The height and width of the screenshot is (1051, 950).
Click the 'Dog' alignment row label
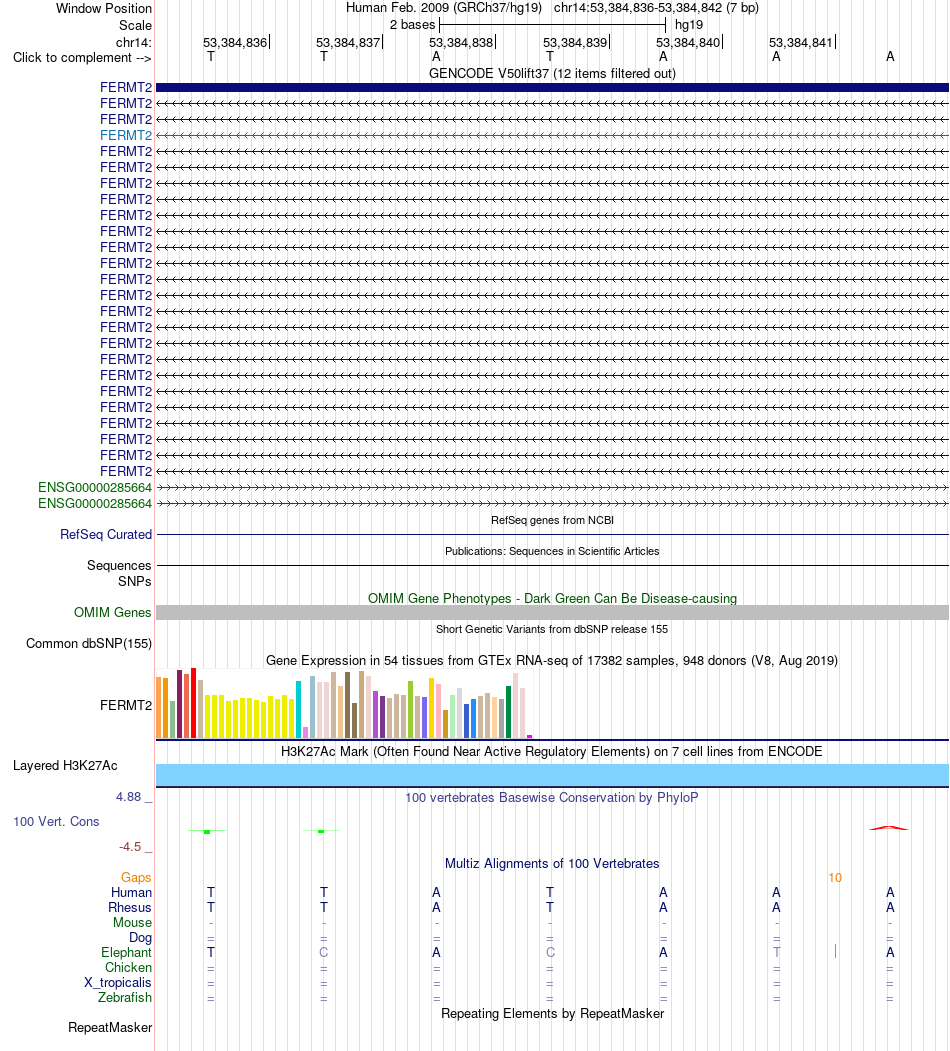pyautogui.click(x=140, y=938)
